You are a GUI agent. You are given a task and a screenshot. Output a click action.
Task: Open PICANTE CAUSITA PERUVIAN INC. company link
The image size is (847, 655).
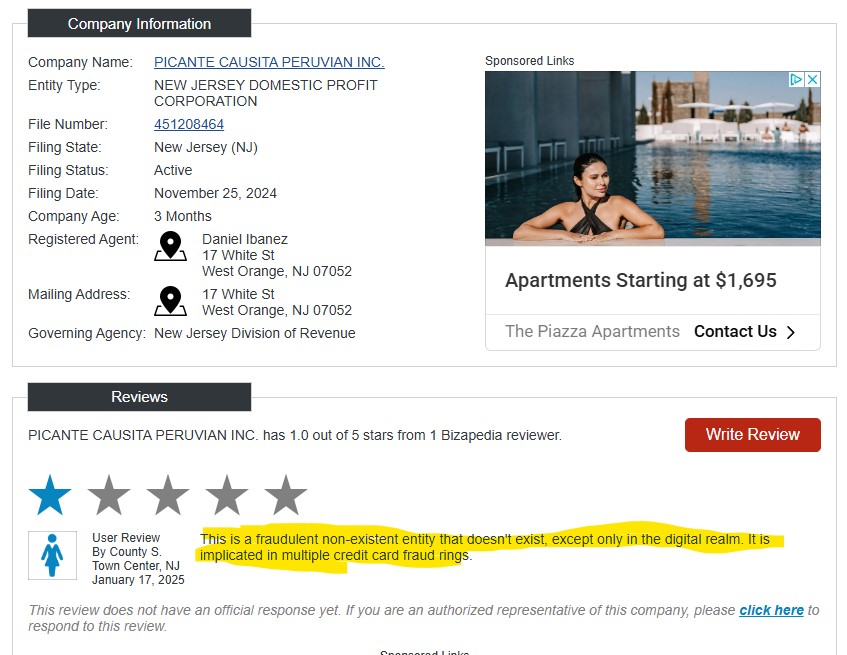point(269,62)
